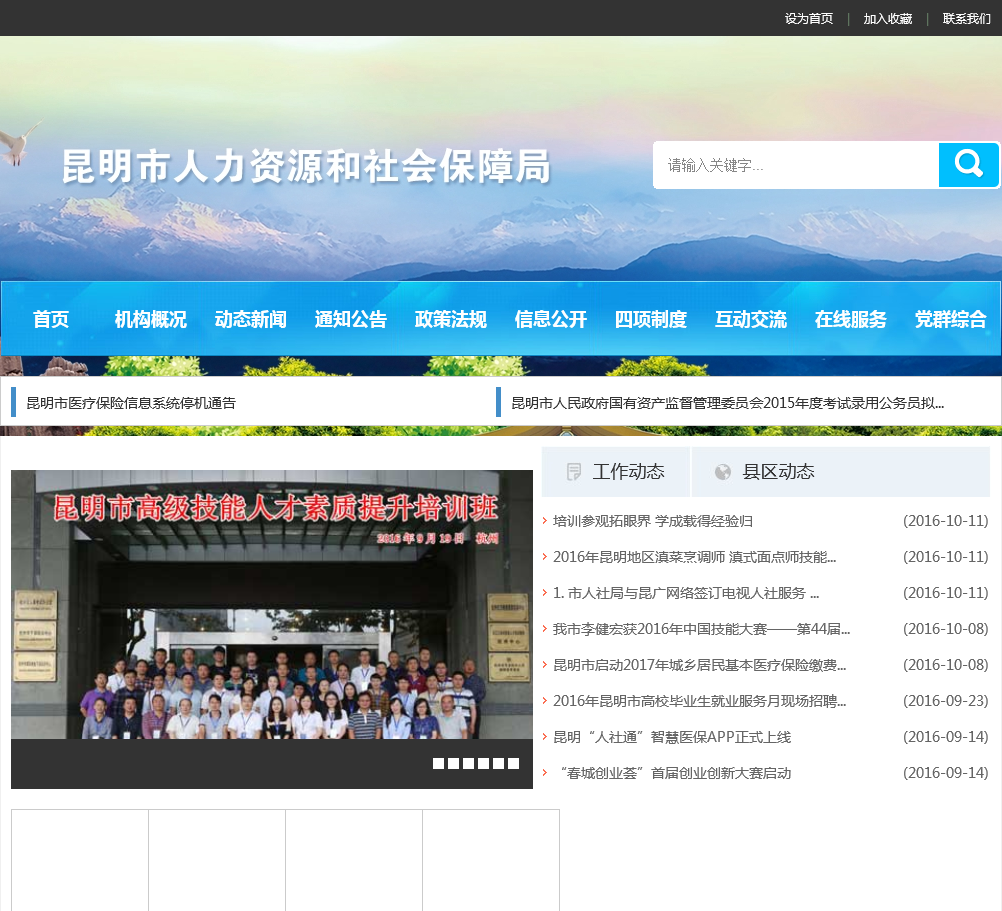Go to 首页 in the navigation bar
The height and width of the screenshot is (911, 1002).
click(x=51, y=319)
